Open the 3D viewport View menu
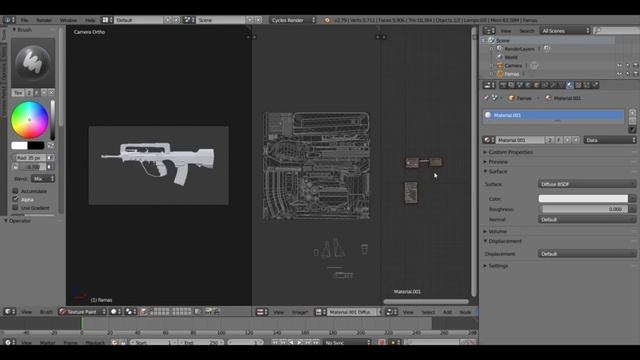Viewport: 640px width, 360px height. 27,312
